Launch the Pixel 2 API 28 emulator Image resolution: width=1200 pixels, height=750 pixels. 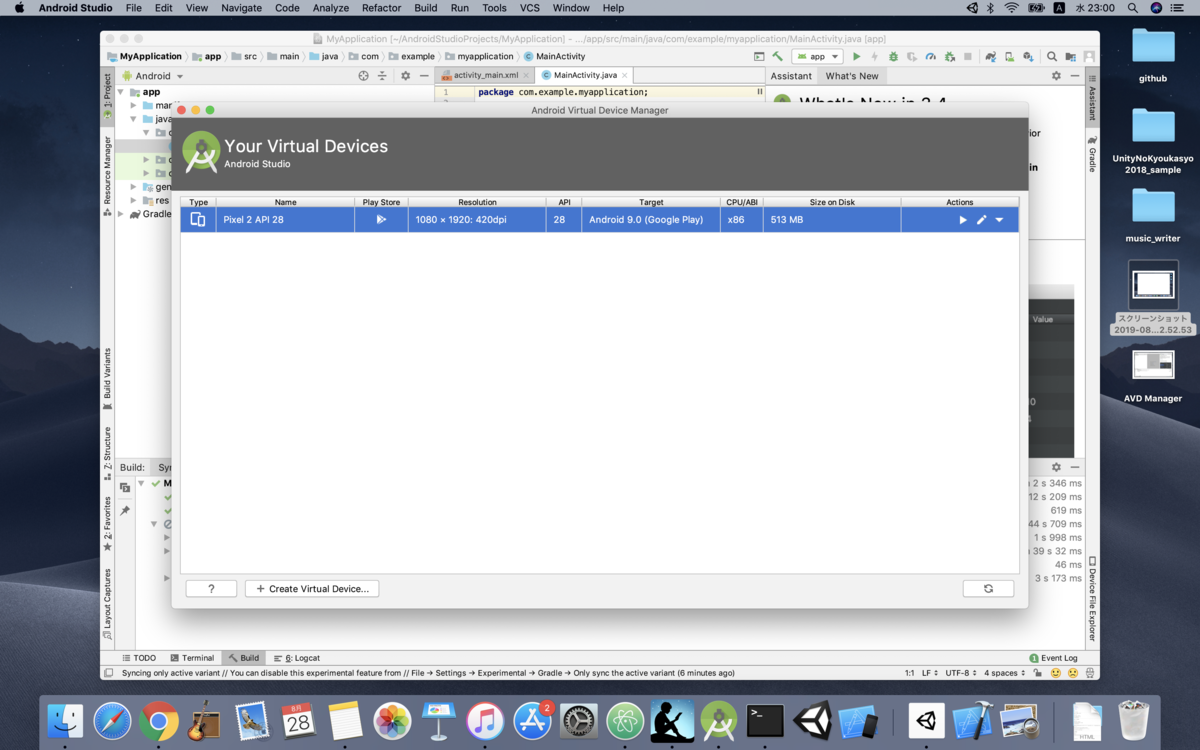[x=963, y=220]
